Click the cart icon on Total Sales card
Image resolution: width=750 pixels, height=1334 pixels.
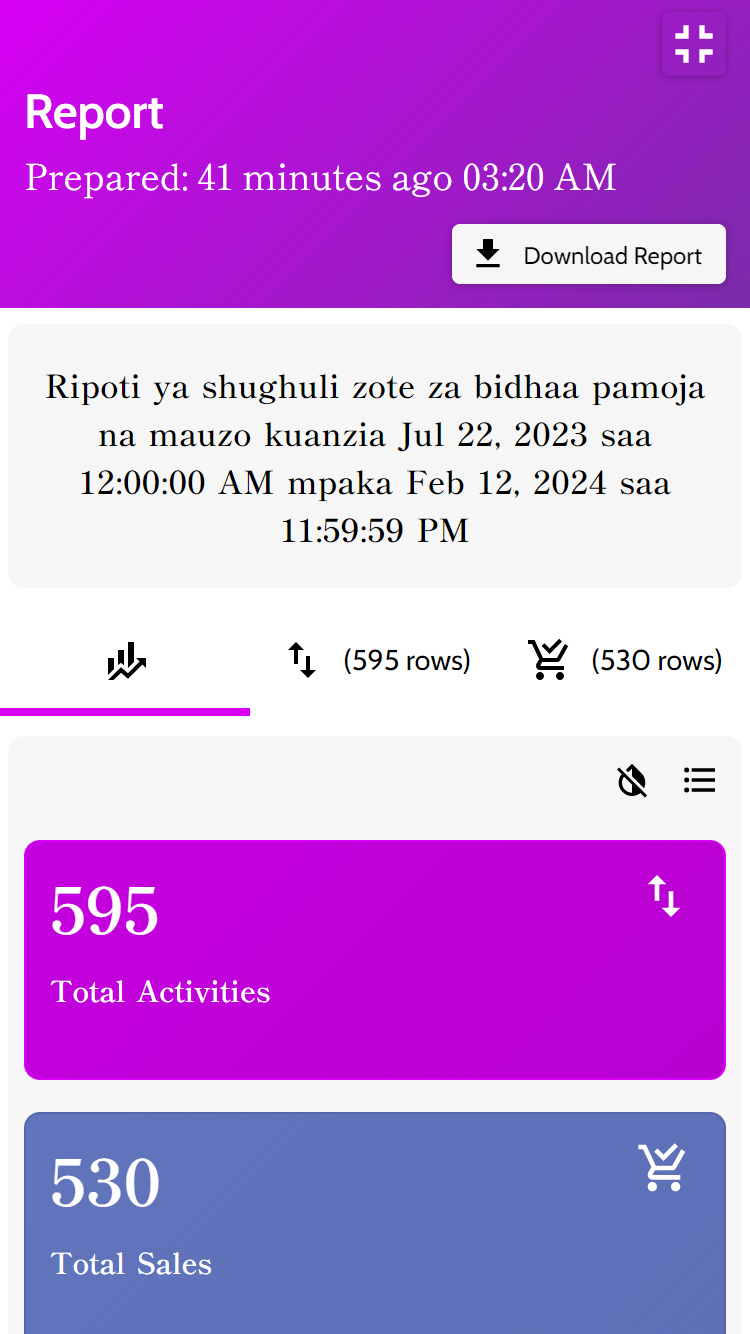pos(662,1168)
